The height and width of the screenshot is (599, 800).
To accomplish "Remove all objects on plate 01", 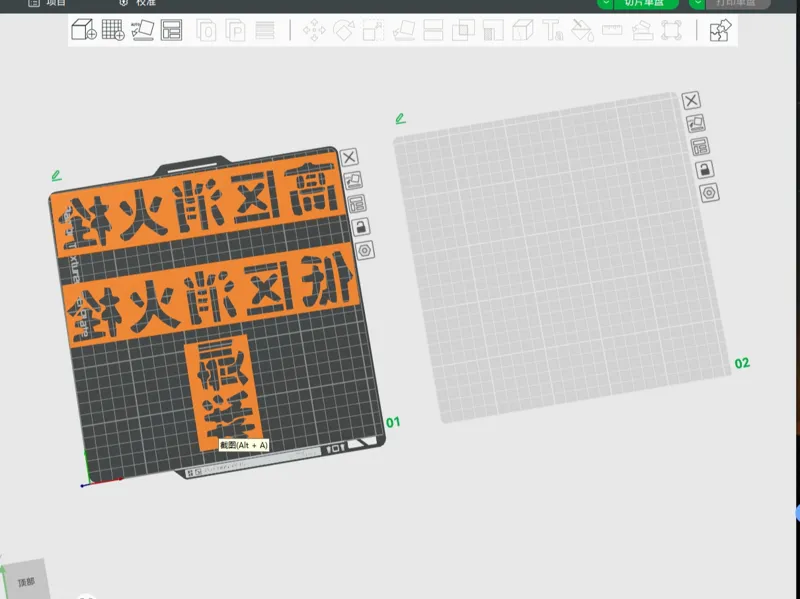I will [349, 157].
